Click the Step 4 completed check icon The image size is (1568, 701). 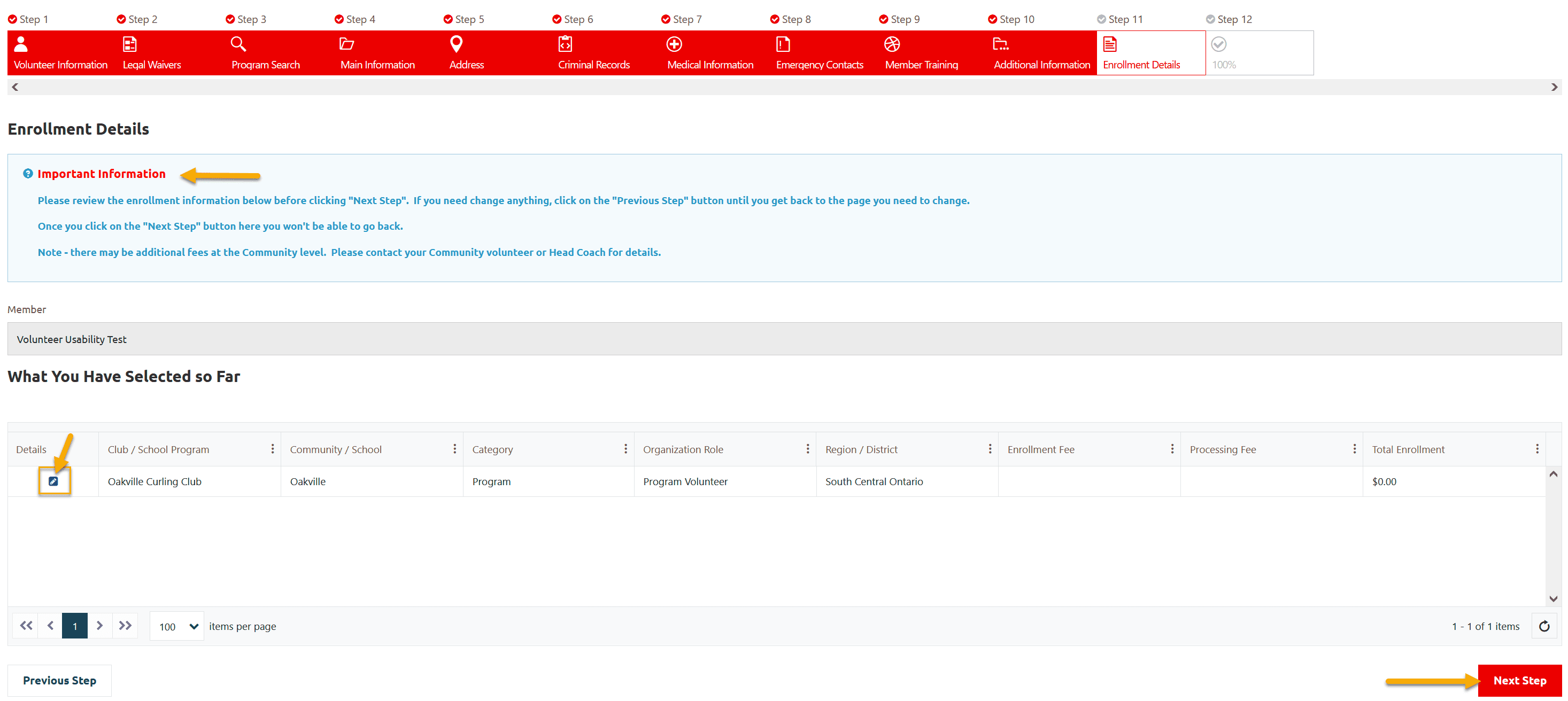(339, 19)
